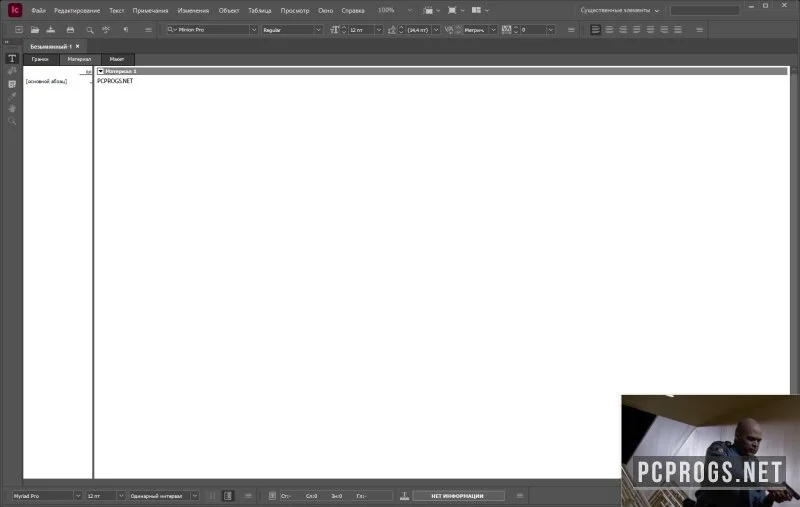
Task: Align text center
Action: pos(609,30)
